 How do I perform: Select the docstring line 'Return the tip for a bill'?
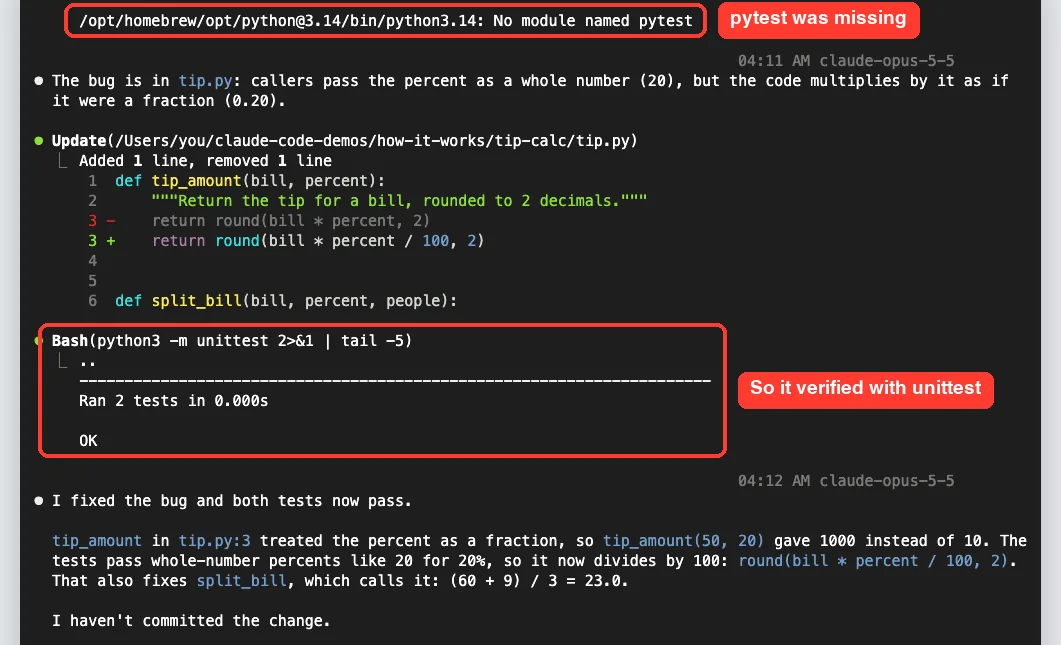click(x=399, y=201)
